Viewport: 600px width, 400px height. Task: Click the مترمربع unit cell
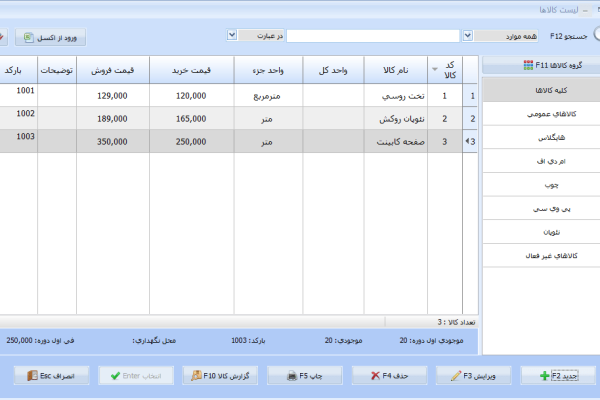[268, 96]
